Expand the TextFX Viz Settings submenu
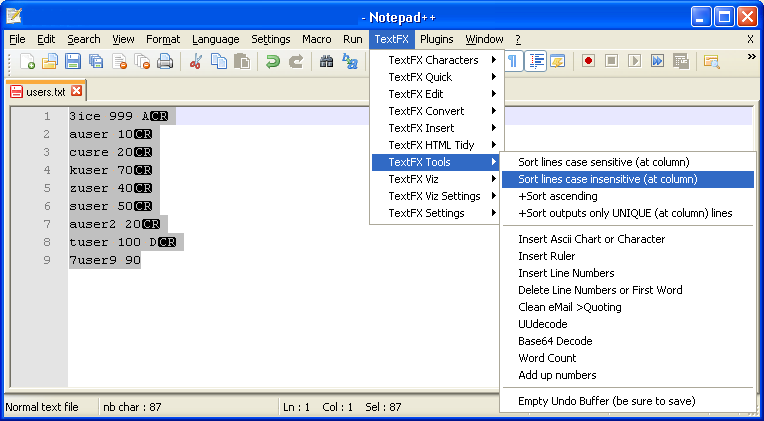This screenshot has height=421, width=764. 437,196
